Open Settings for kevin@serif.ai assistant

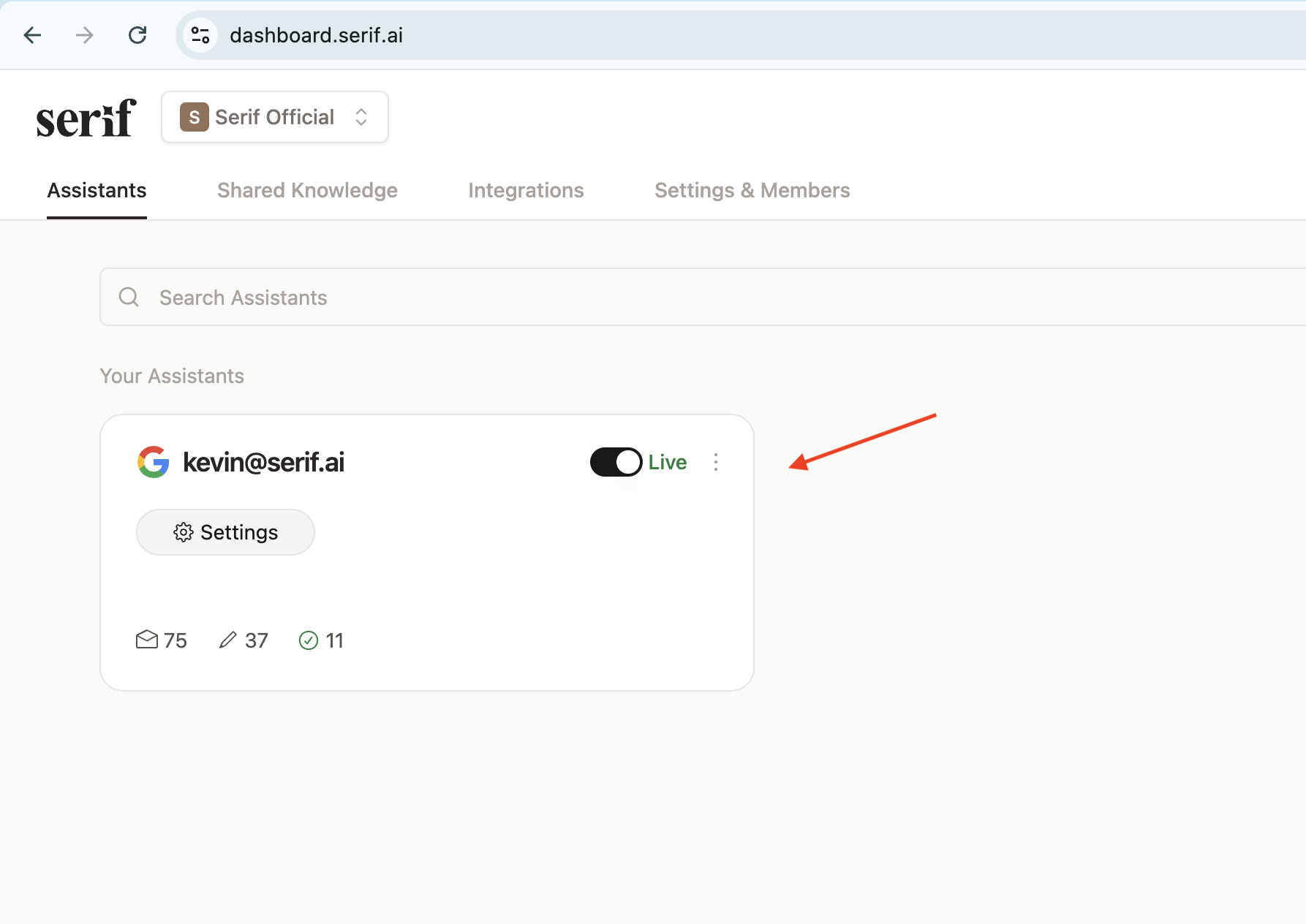pyautogui.click(x=225, y=532)
